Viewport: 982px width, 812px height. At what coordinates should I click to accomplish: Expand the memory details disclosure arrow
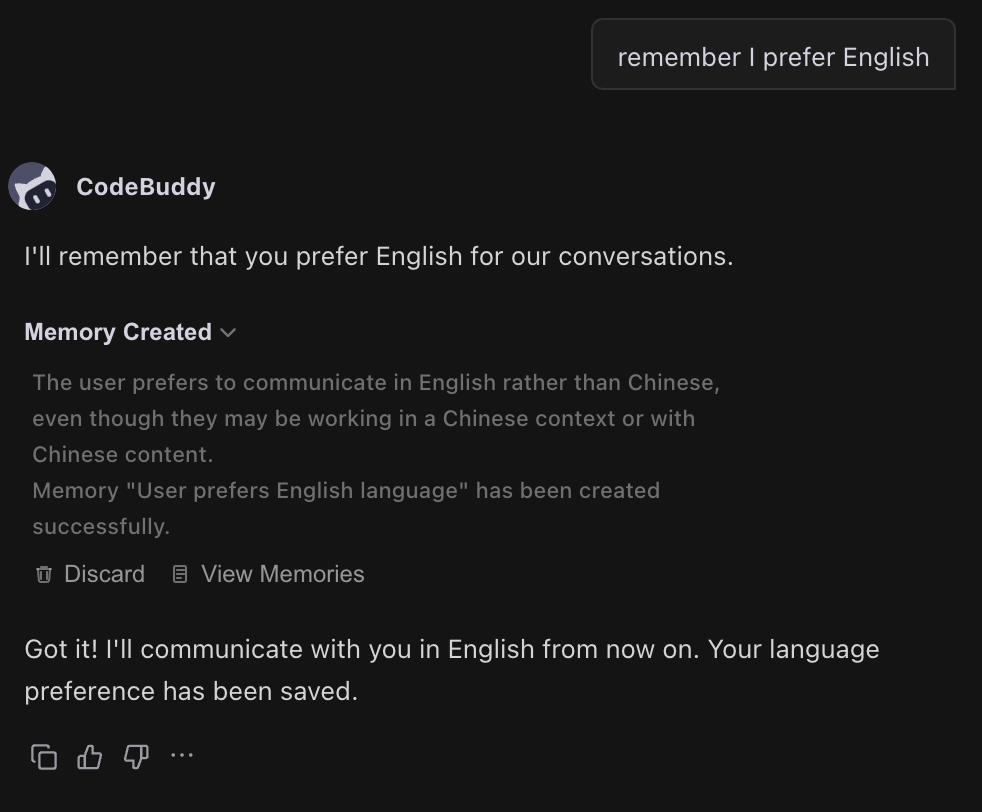click(x=227, y=333)
